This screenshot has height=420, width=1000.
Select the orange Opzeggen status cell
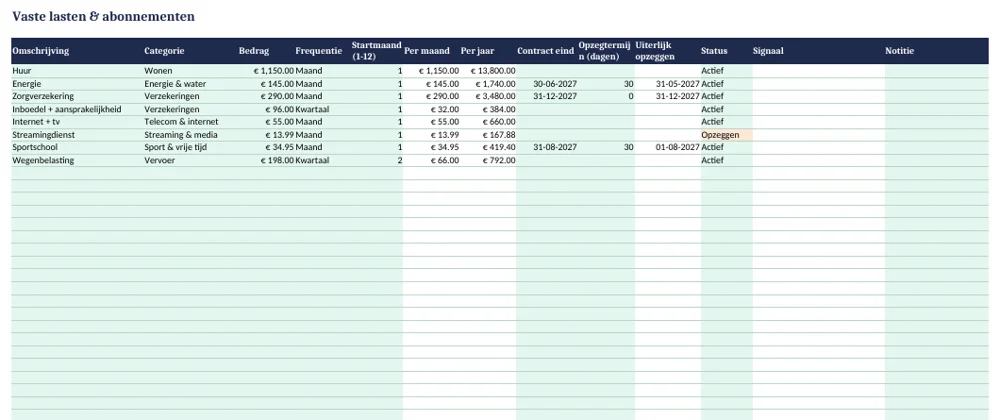click(x=726, y=134)
